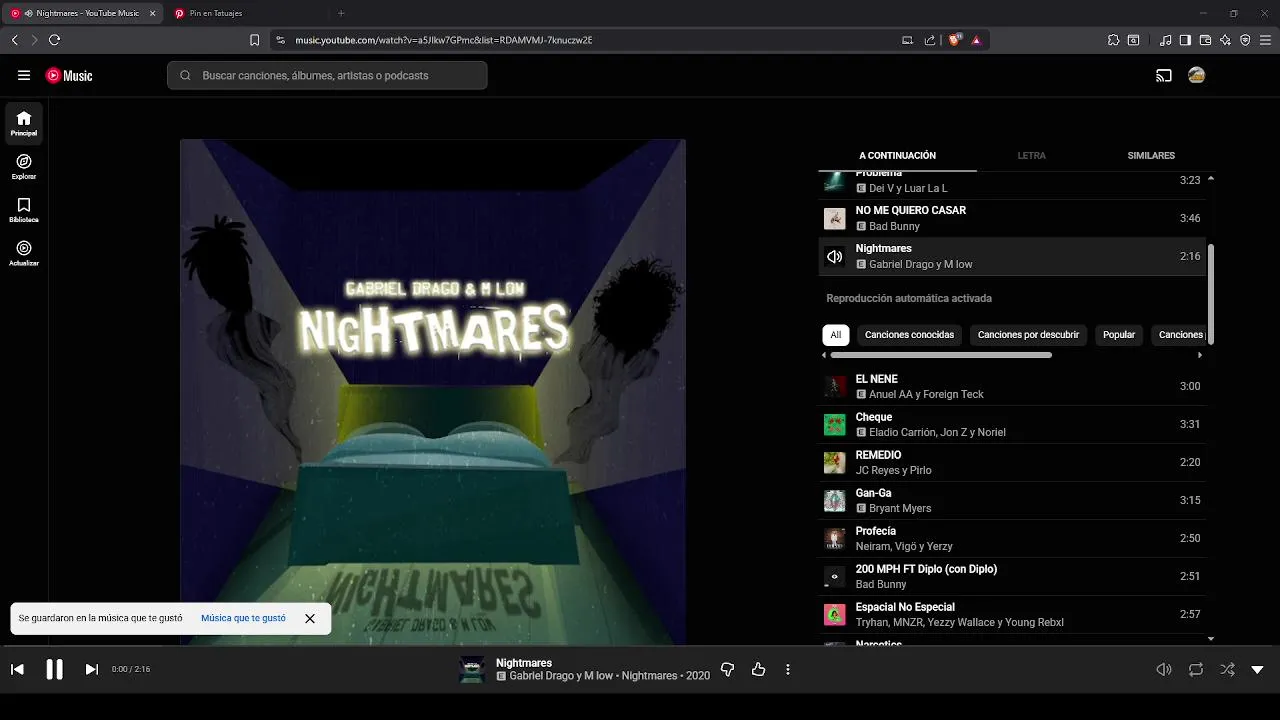
Task: Open the account avatar menu
Action: pyautogui.click(x=1196, y=75)
